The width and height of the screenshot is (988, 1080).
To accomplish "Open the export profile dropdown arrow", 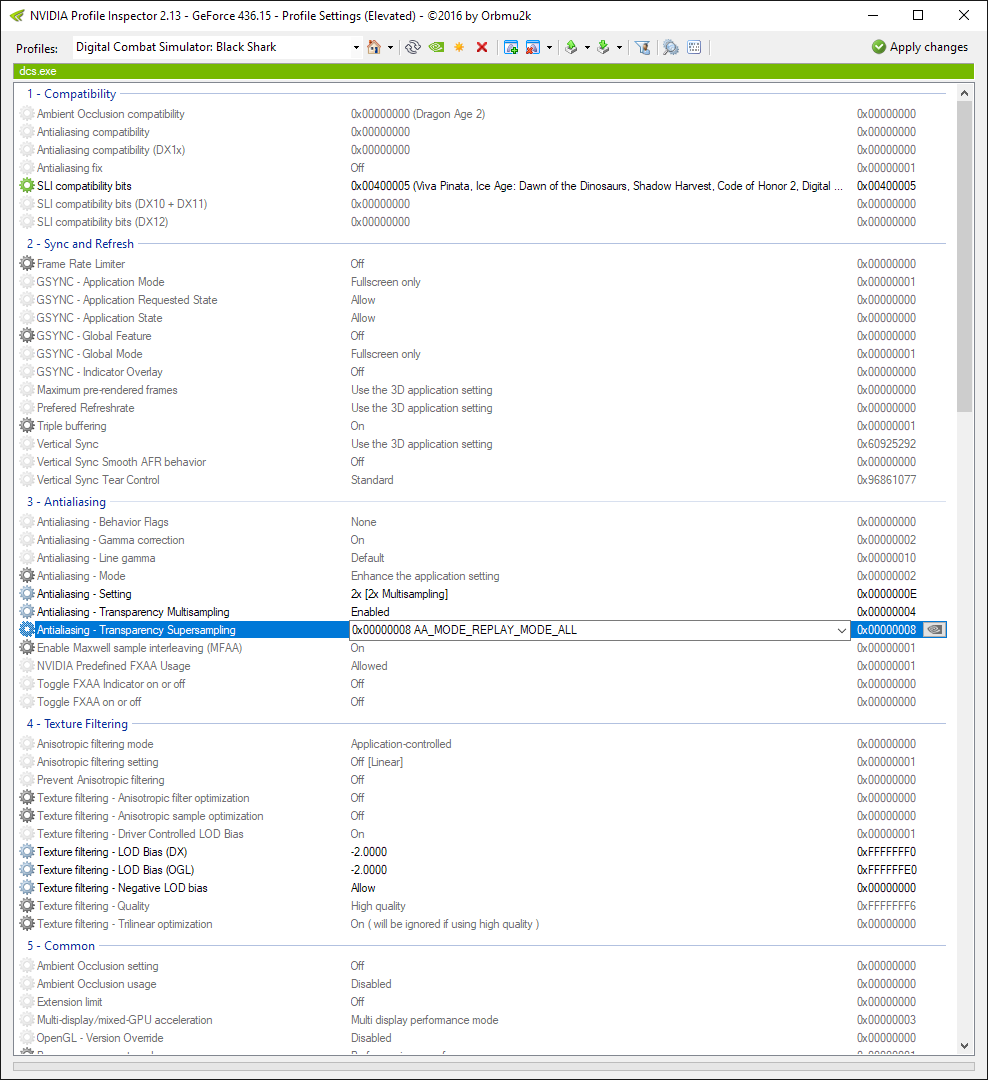I will coord(587,48).
